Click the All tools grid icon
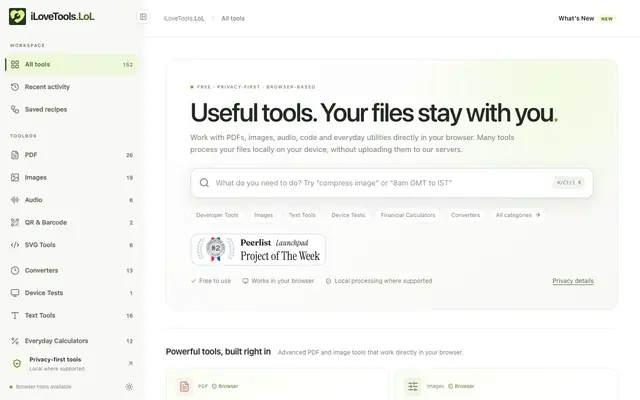Screen dimensions: 640x400 pos(15,64)
